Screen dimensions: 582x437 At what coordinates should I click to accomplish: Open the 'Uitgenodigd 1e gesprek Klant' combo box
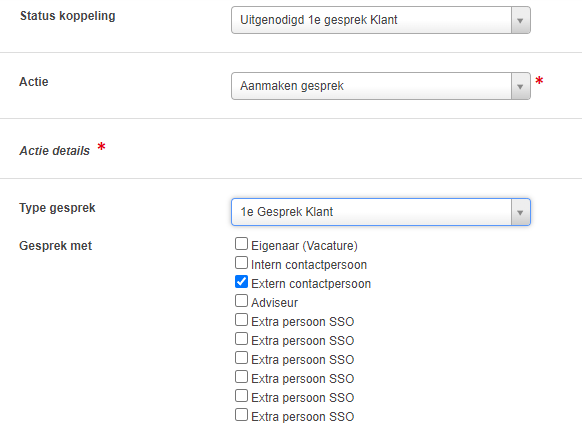pyautogui.click(x=381, y=20)
